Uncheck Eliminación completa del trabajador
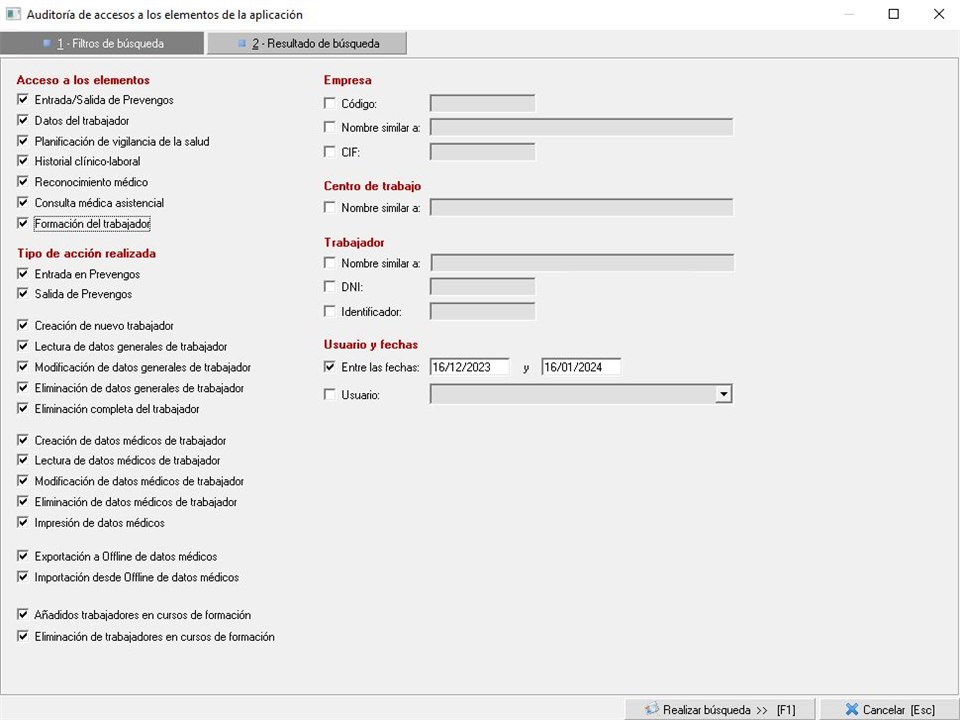 coord(23,408)
